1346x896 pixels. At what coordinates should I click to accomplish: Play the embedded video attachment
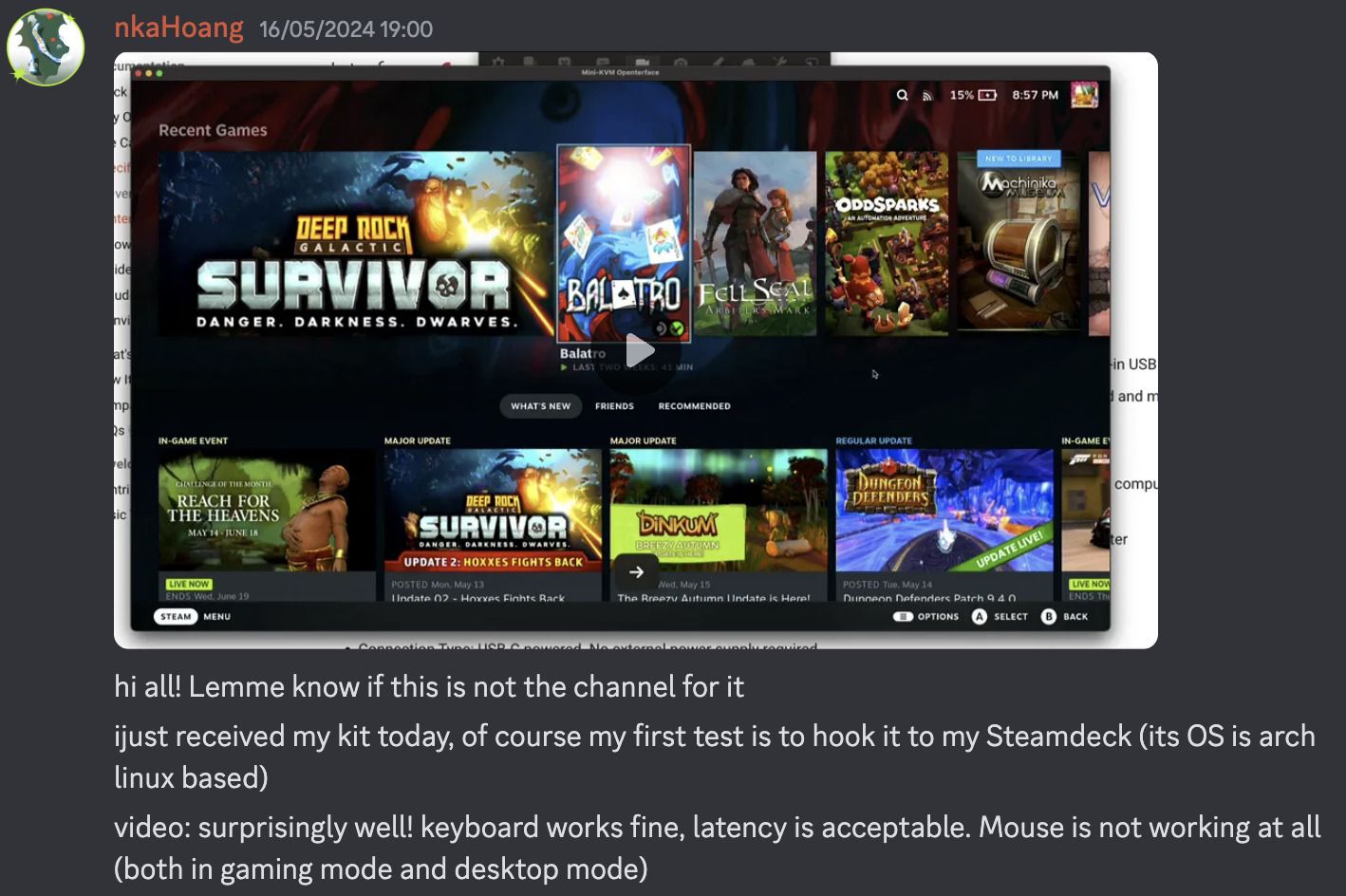pos(640,350)
